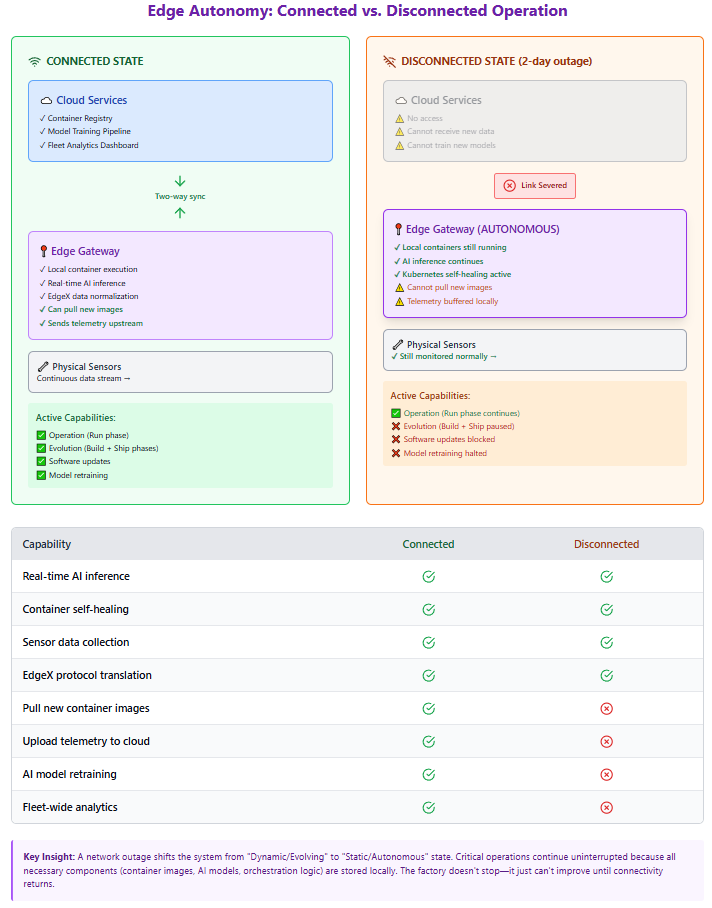This screenshot has height=908, width=712.
Task: Click the pin icon next to Edge Gateway (AUTONOMOUS)
Action: [398, 229]
